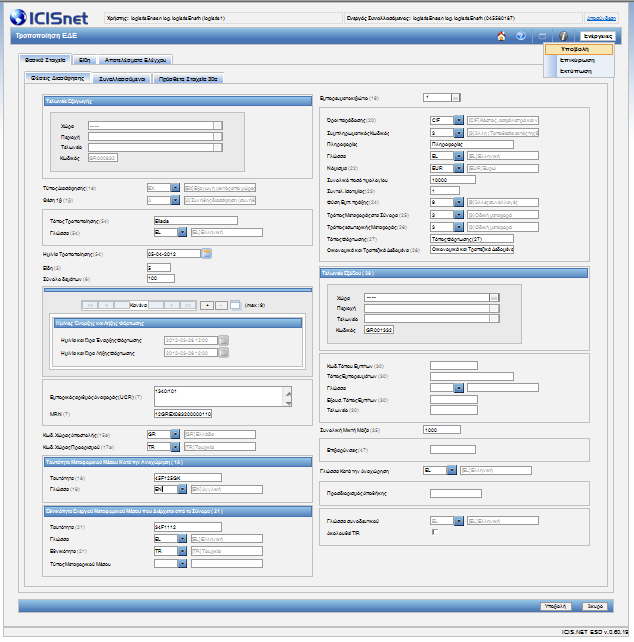Viewport: 634px width, 642px height.
Task: Open Γλώσσα Κατά την Αναχώρηση EL dropdown
Action: tap(451, 470)
